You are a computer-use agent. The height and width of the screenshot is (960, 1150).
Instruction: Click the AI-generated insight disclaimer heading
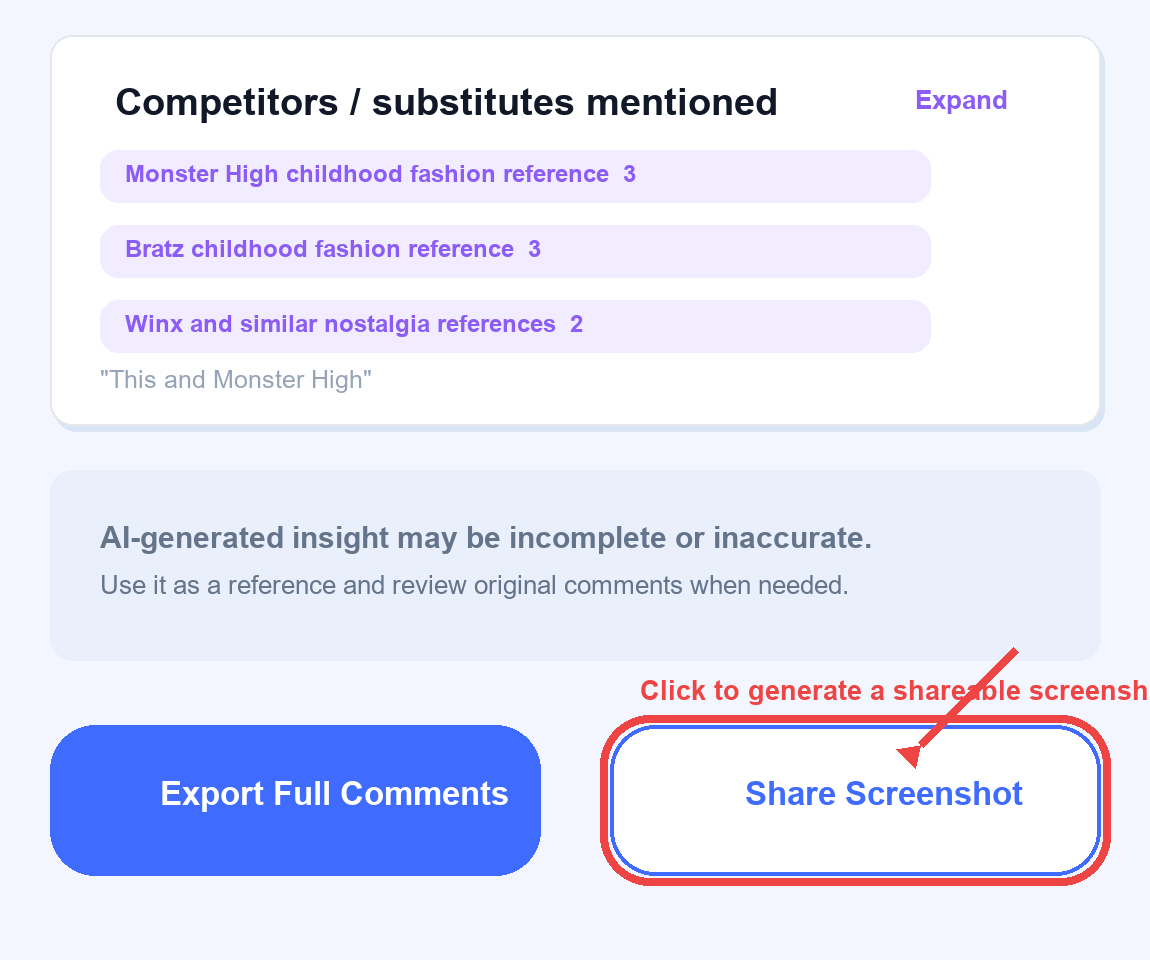[x=486, y=538]
